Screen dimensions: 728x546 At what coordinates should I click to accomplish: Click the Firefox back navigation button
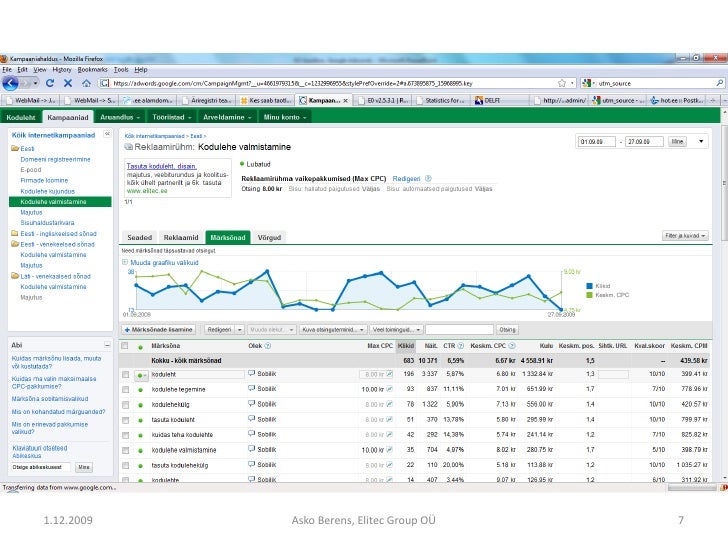12,85
